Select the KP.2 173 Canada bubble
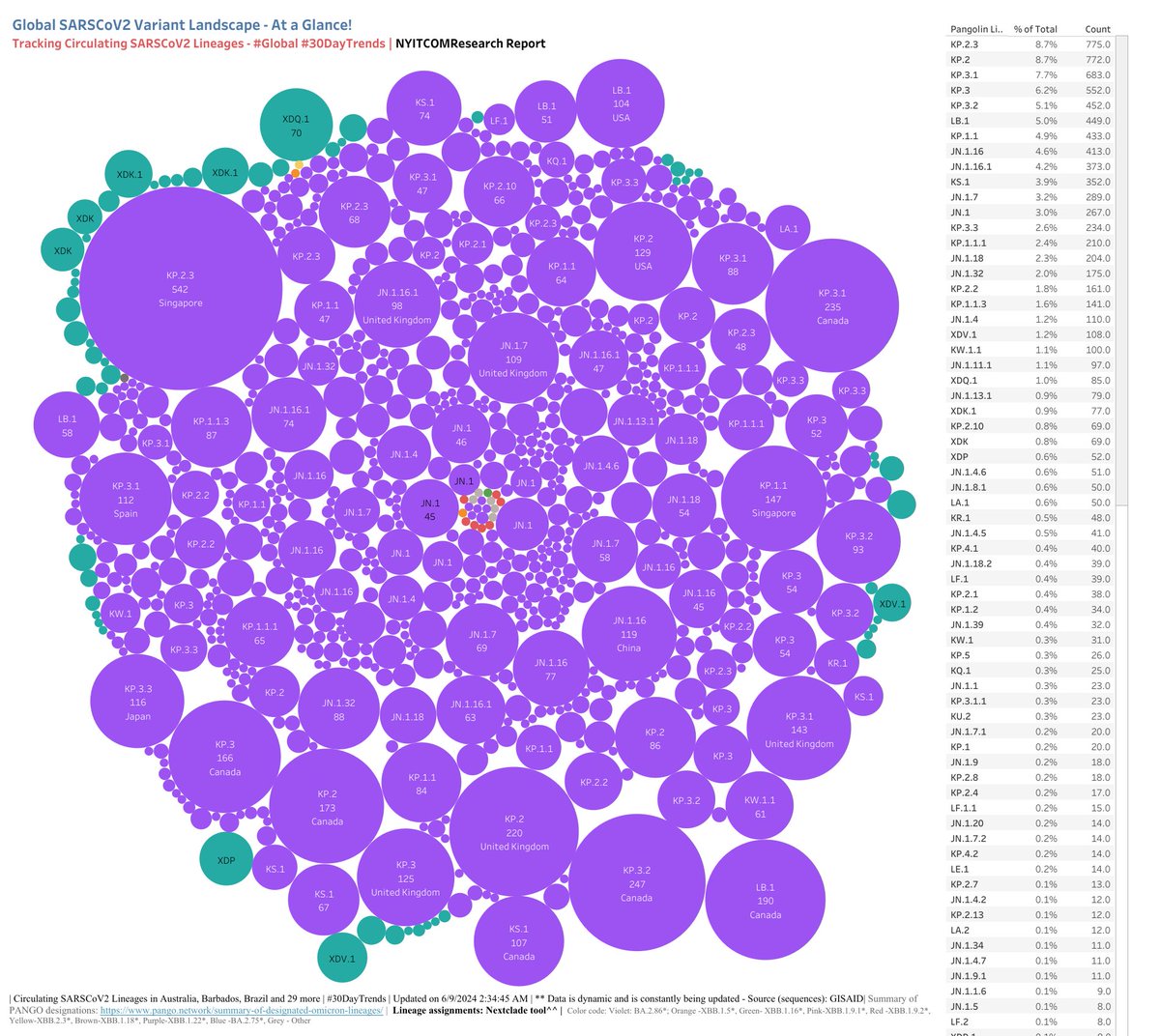 (x=327, y=807)
